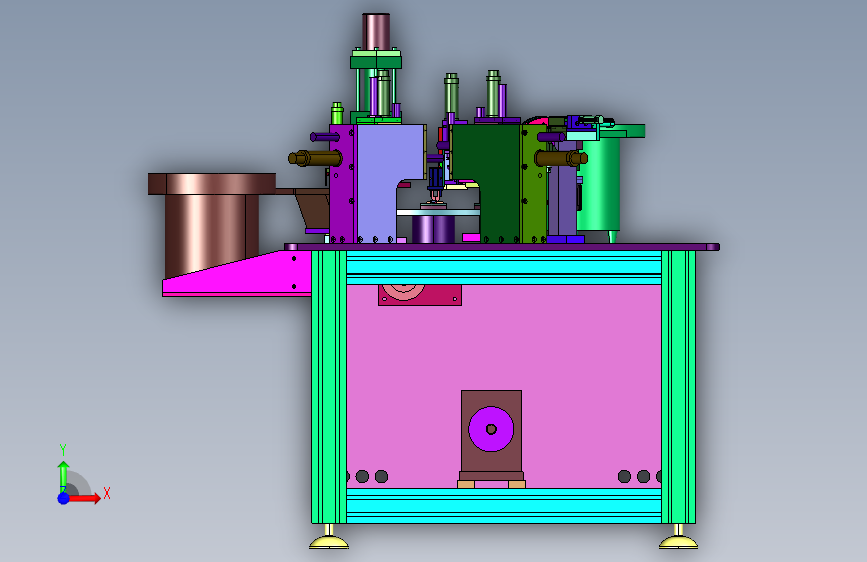Click the green Y axis arrow of the triad

coord(63,476)
